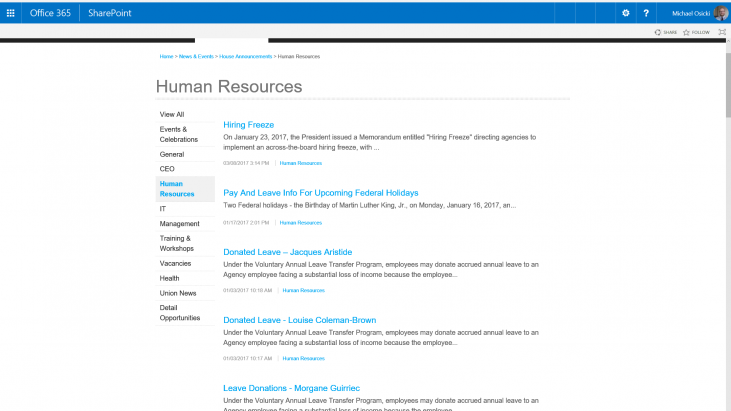Open the app launcher waffle icon
This screenshot has height=411, width=731.
(x=10, y=13)
